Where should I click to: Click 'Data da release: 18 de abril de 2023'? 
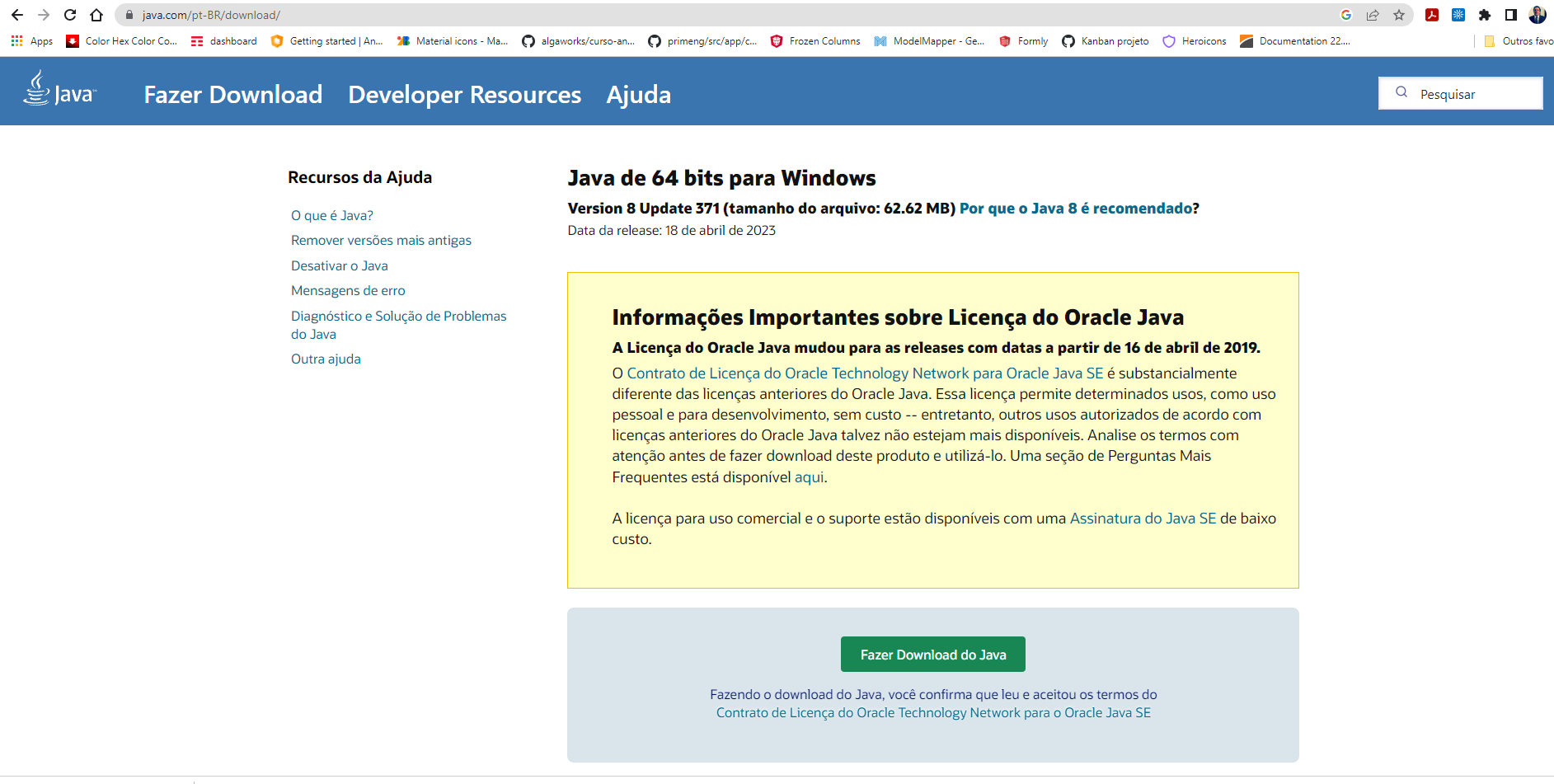click(x=672, y=231)
